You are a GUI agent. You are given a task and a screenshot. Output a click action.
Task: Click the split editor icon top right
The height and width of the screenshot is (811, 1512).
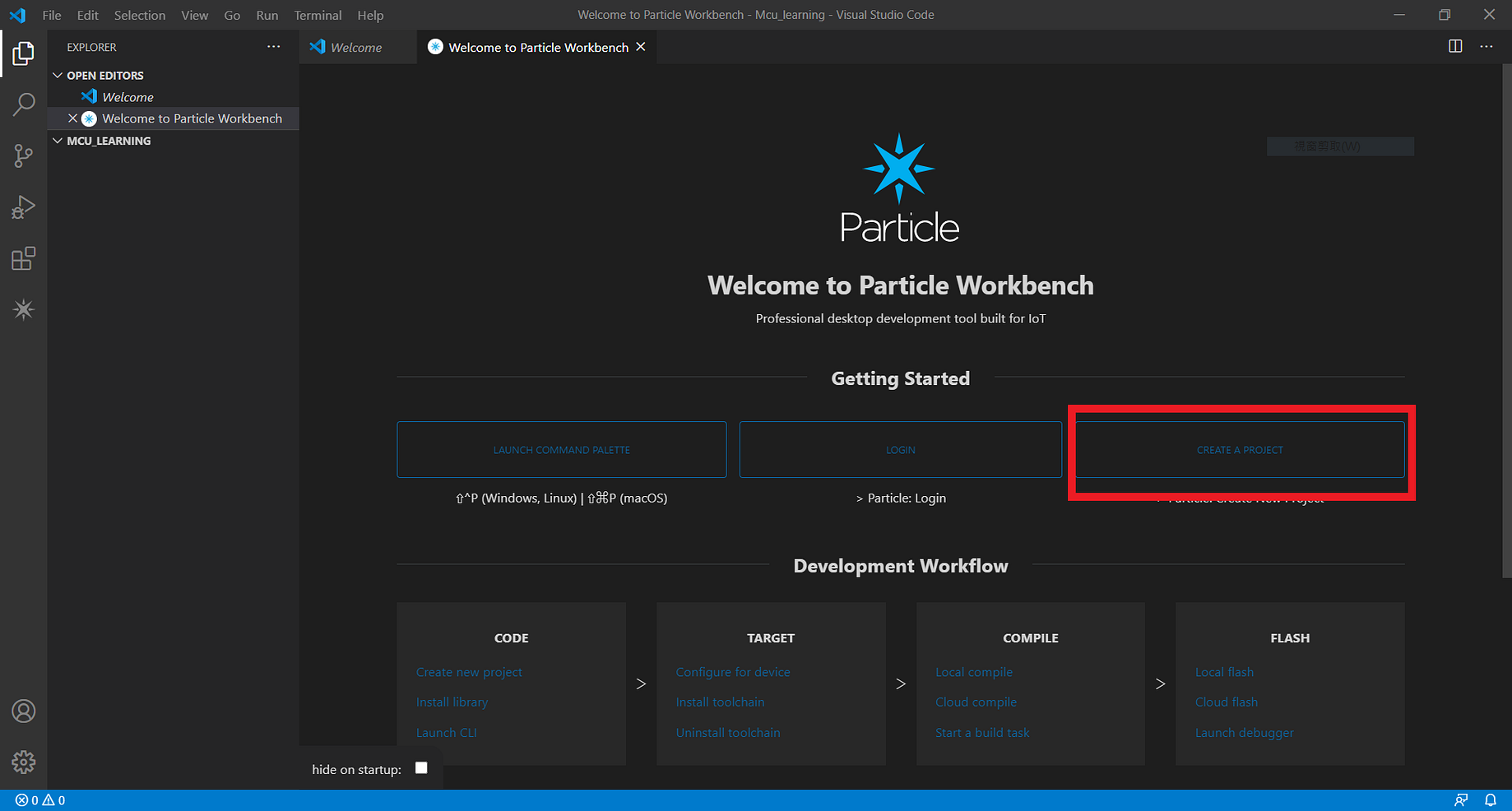click(x=1455, y=47)
